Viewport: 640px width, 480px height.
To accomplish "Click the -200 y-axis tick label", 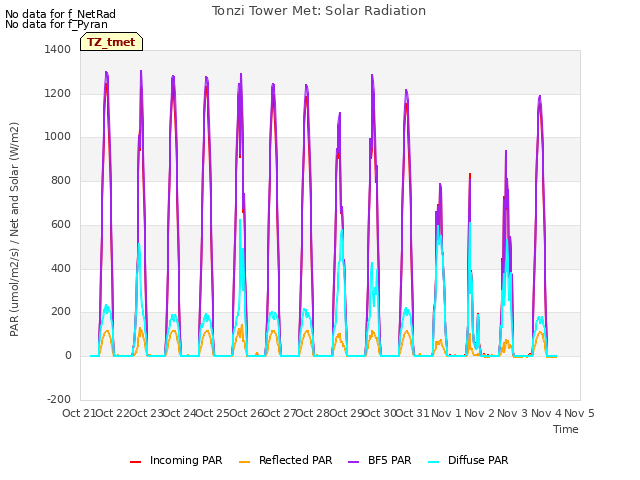I will [x=59, y=399].
